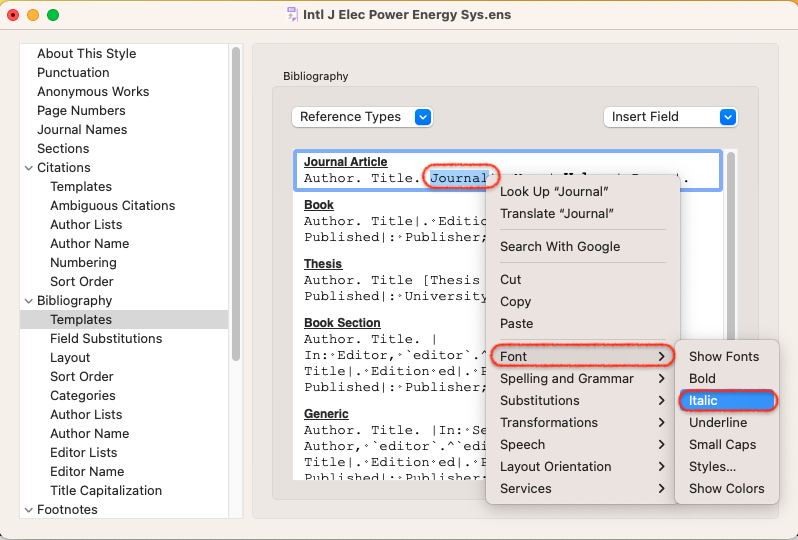Screen dimensions: 798x540
Task: Open the Services submenu
Action: tap(583, 489)
